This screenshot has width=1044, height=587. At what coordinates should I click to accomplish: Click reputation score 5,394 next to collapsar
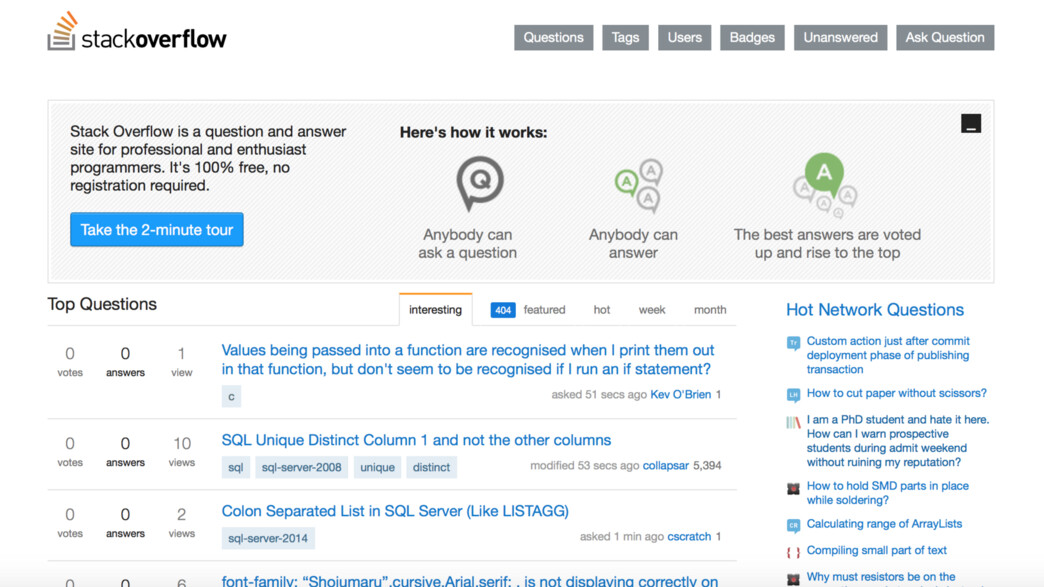tap(707, 465)
